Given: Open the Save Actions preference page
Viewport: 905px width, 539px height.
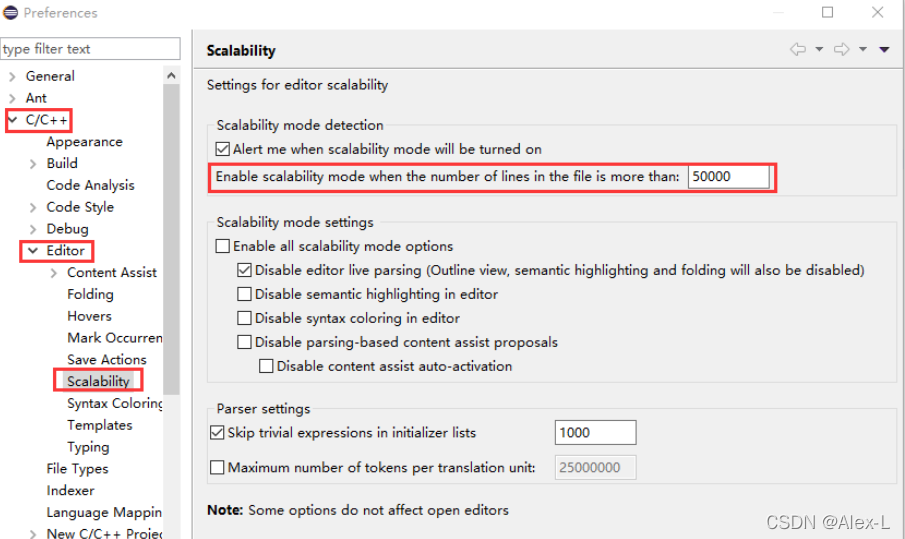Looking at the screenshot, I should 106,360.
